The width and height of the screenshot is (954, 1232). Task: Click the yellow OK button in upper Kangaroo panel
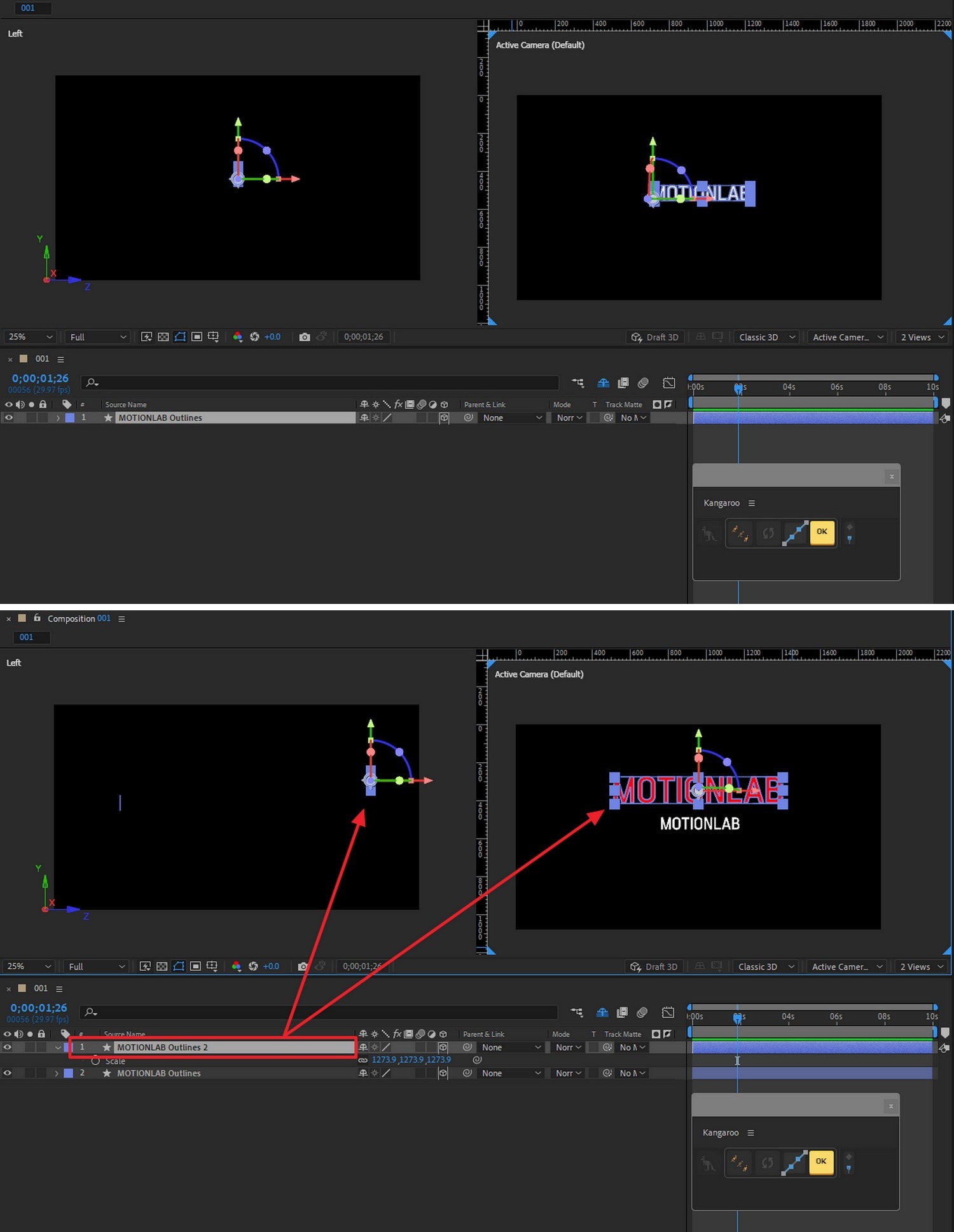[x=822, y=532]
